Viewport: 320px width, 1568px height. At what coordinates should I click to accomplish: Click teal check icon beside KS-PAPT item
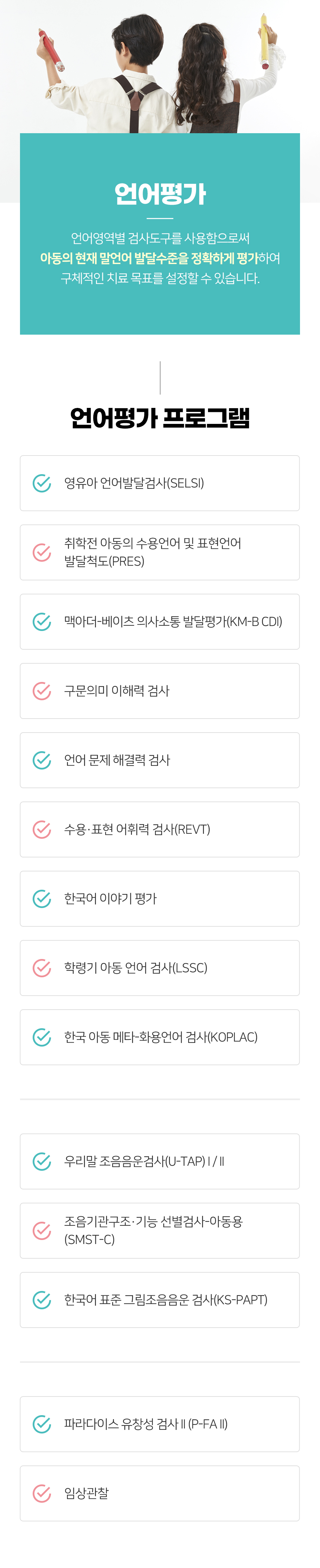click(41, 1300)
